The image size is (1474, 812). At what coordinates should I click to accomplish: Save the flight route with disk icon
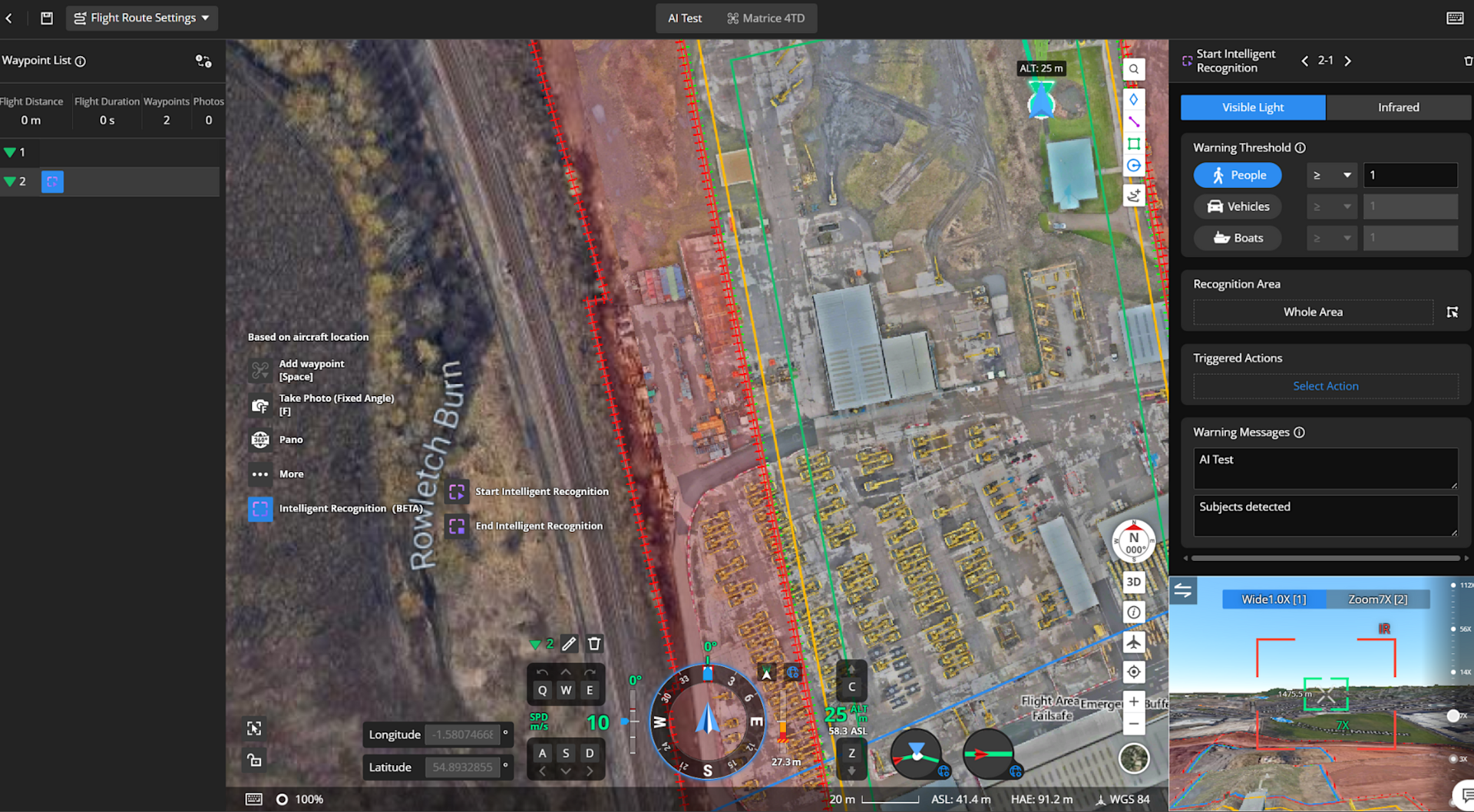47,18
